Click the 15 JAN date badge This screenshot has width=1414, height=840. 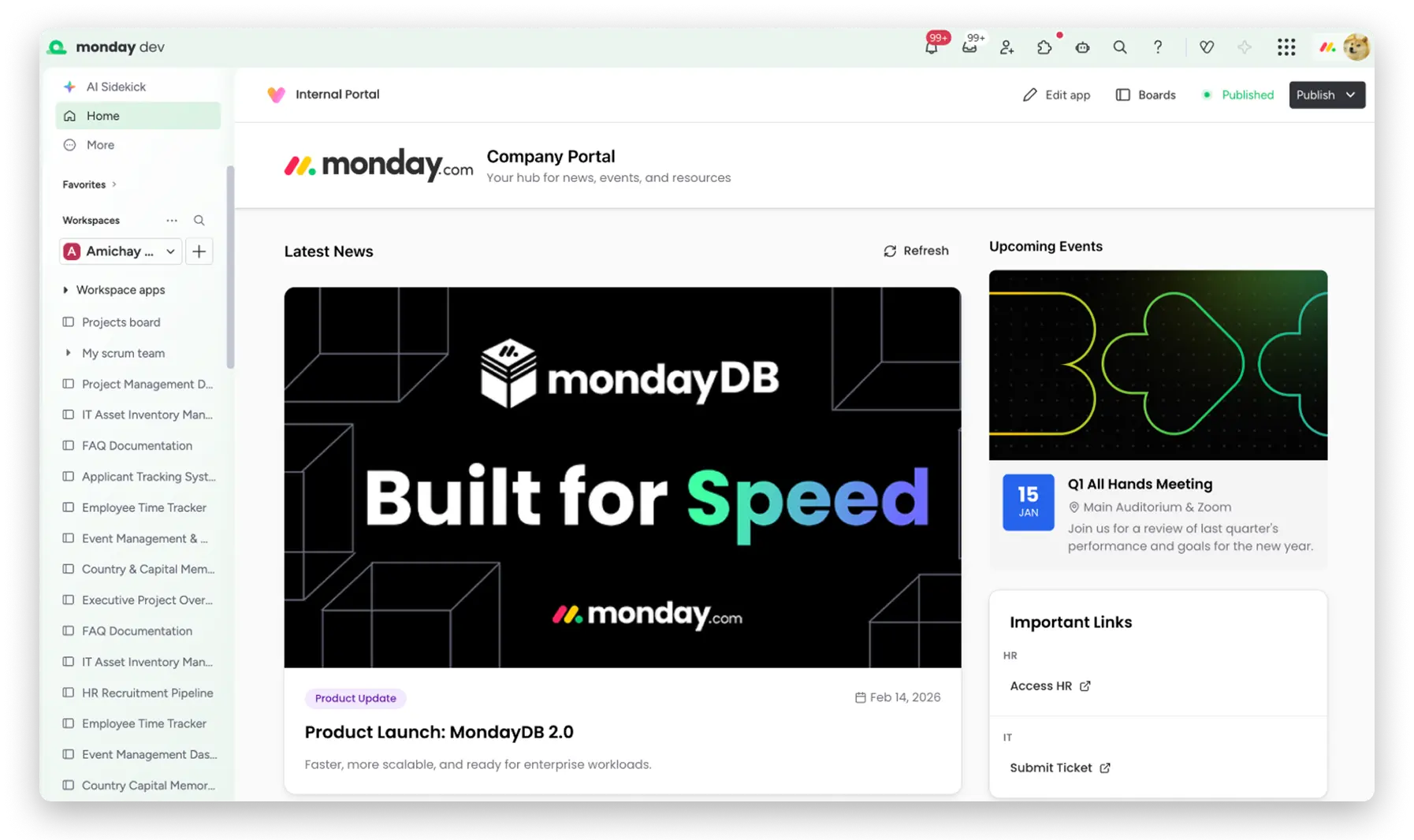(x=1028, y=502)
